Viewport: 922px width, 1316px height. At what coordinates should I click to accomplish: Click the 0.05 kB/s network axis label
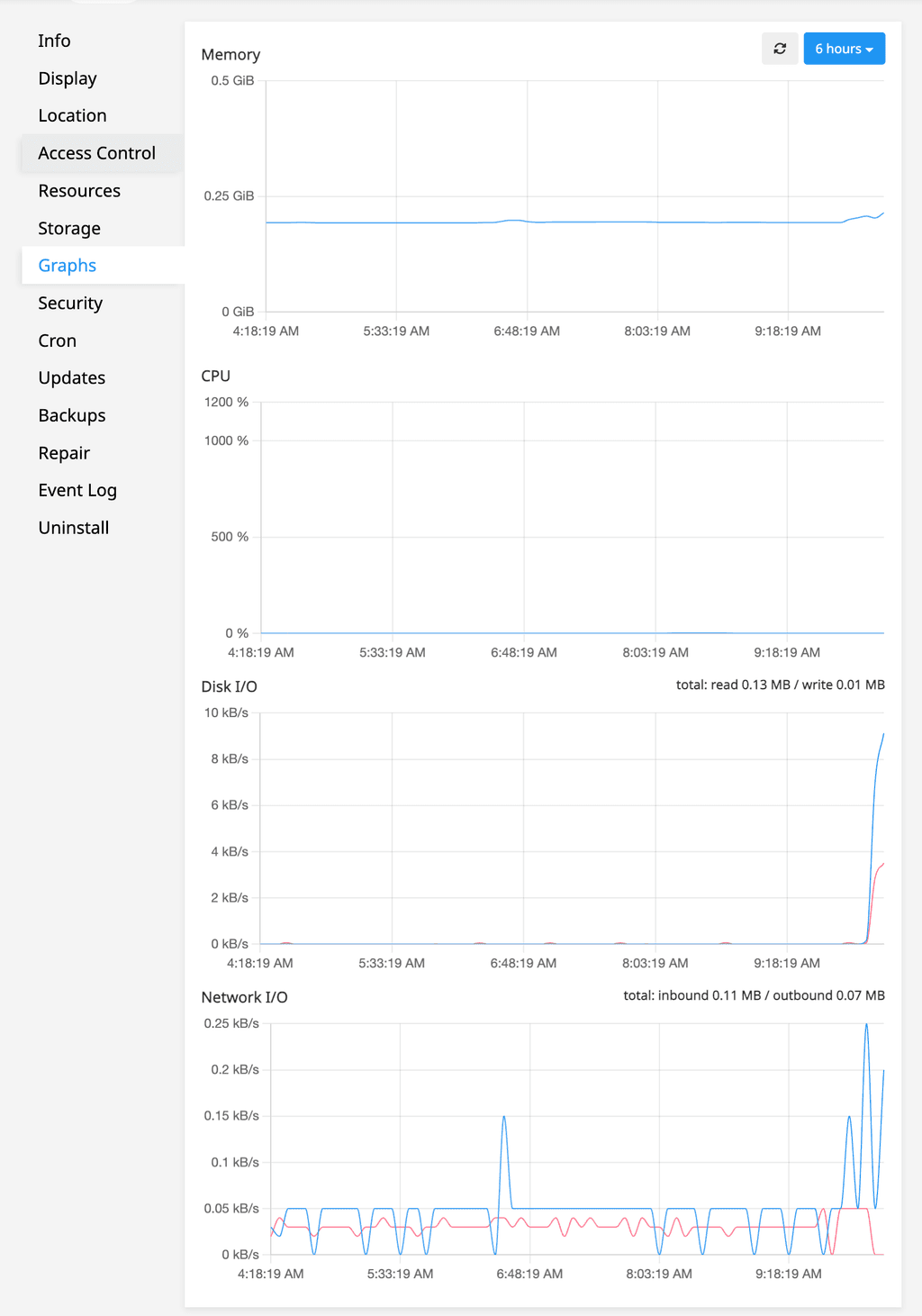[x=231, y=1208]
